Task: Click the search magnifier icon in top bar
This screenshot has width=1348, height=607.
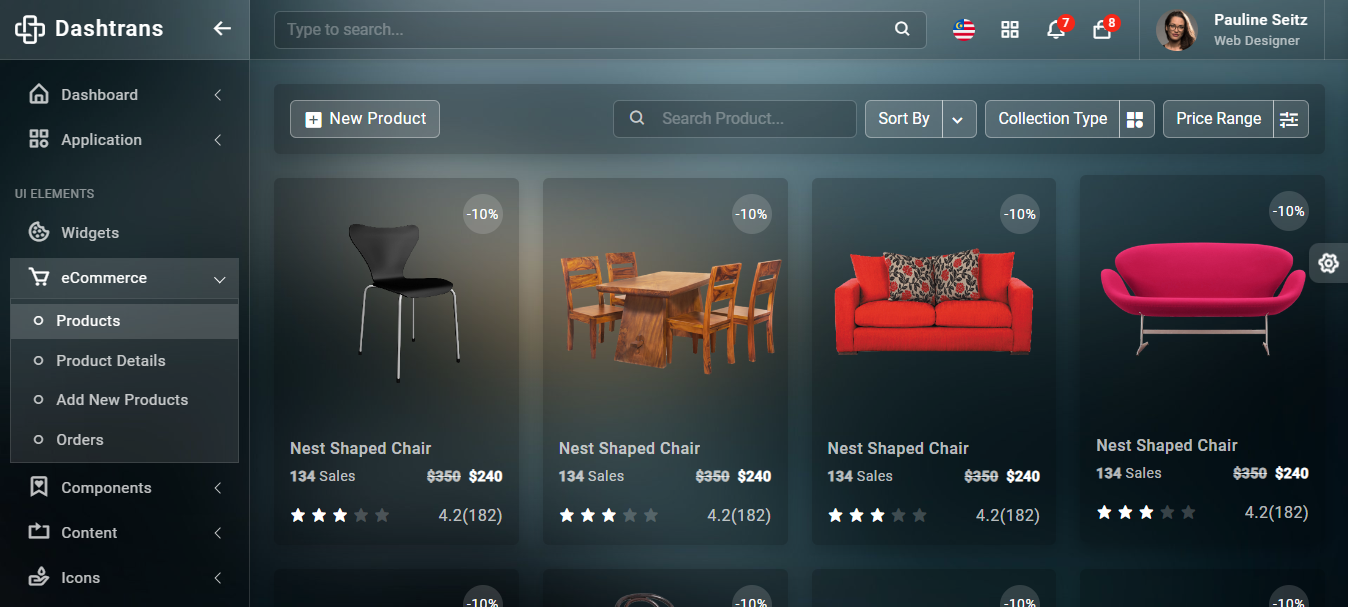Action: (902, 30)
